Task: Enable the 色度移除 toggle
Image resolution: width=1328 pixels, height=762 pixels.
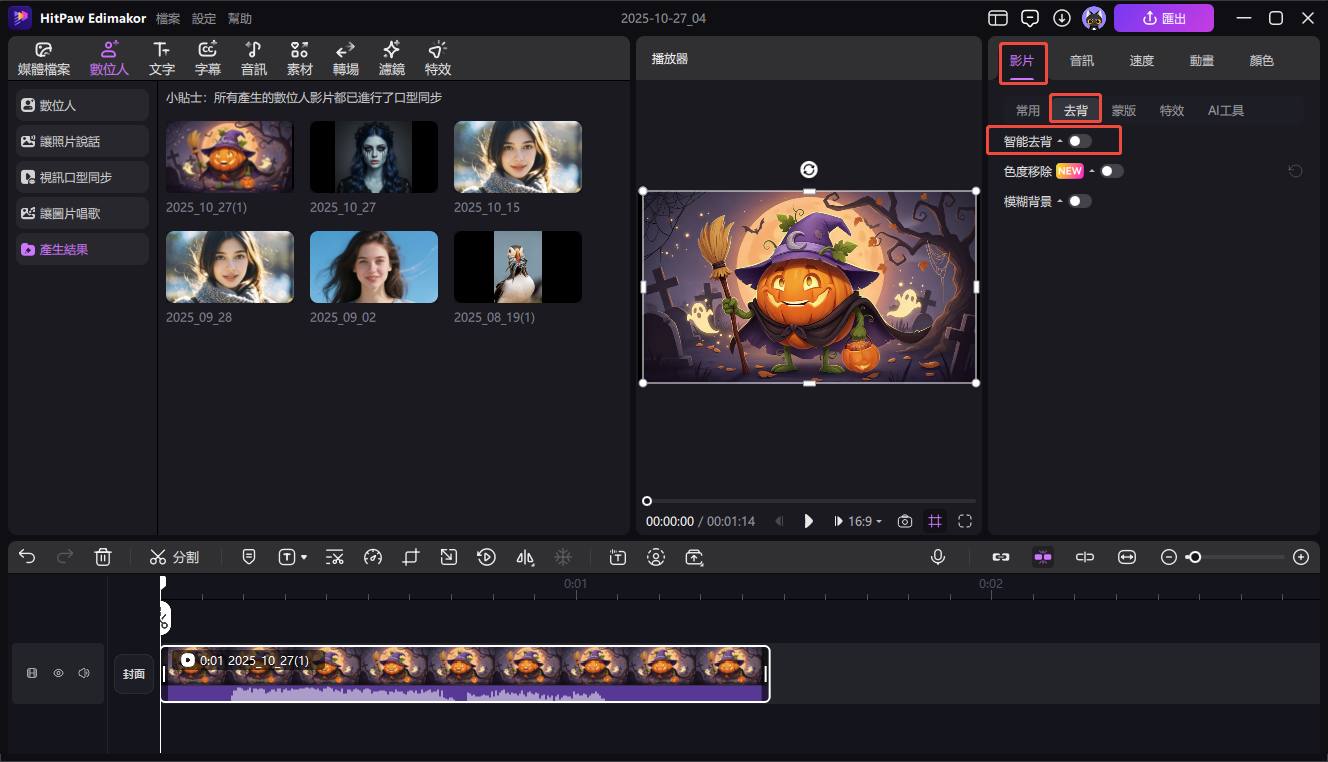Action: [x=1111, y=171]
